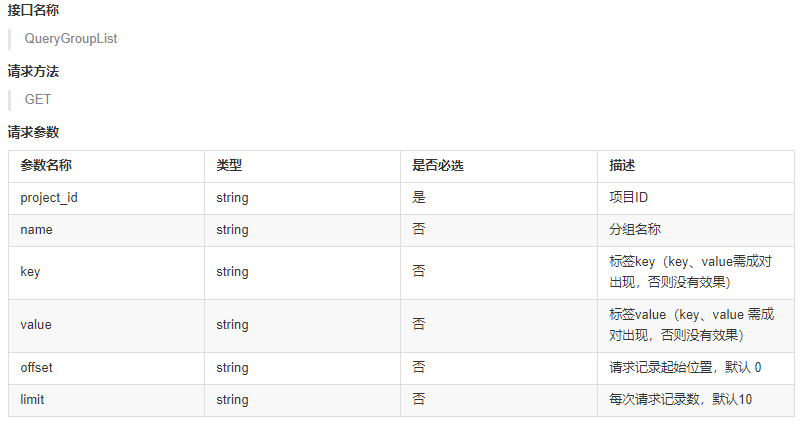Click the 是否必选 column header
Viewport: 810px width, 424px height.
point(438,166)
